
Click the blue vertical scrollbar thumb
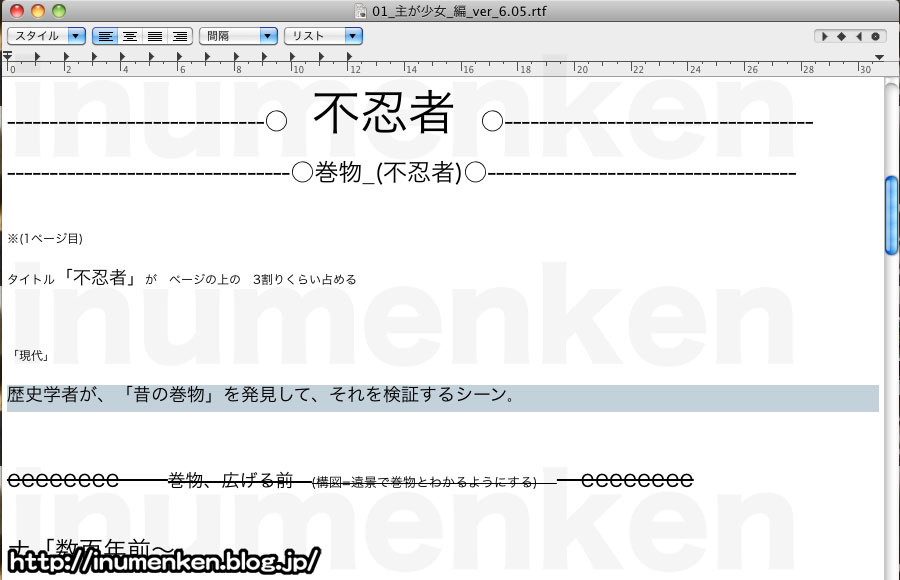891,215
